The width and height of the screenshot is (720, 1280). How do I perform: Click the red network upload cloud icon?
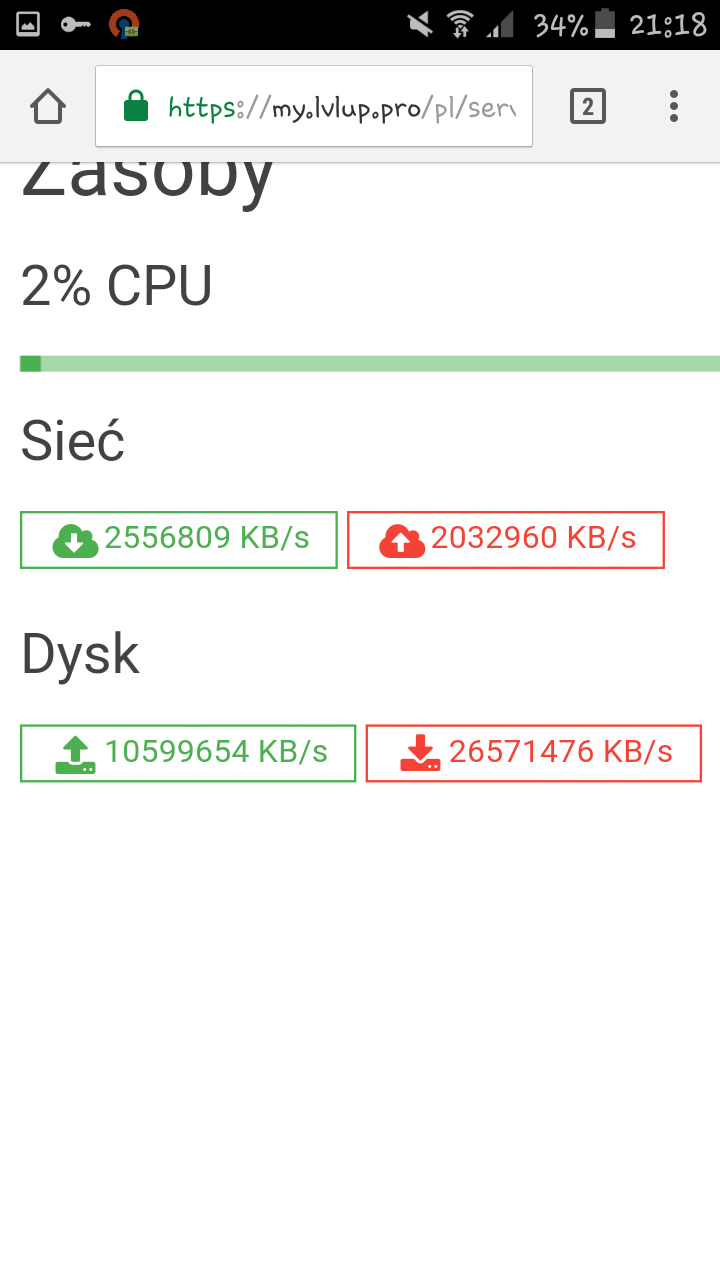coord(402,540)
